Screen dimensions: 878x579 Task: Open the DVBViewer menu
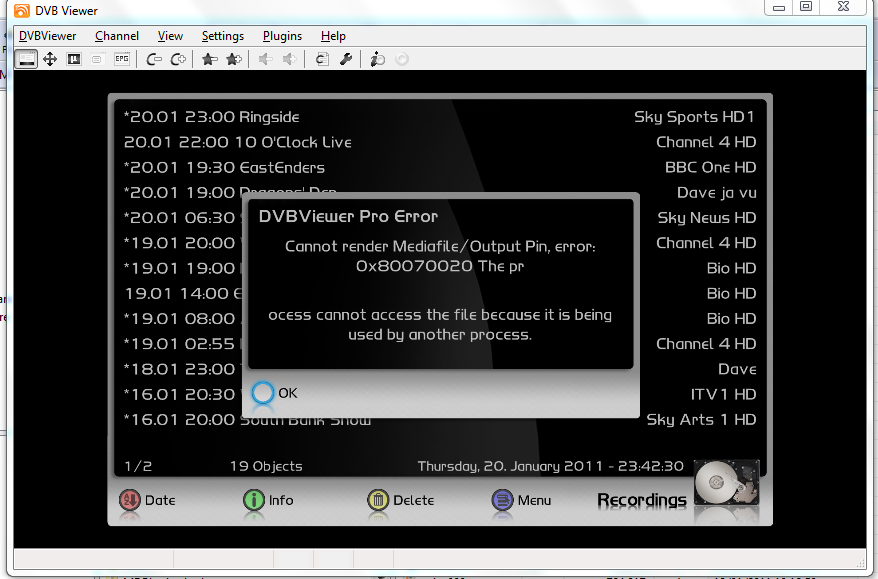click(x=48, y=36)
